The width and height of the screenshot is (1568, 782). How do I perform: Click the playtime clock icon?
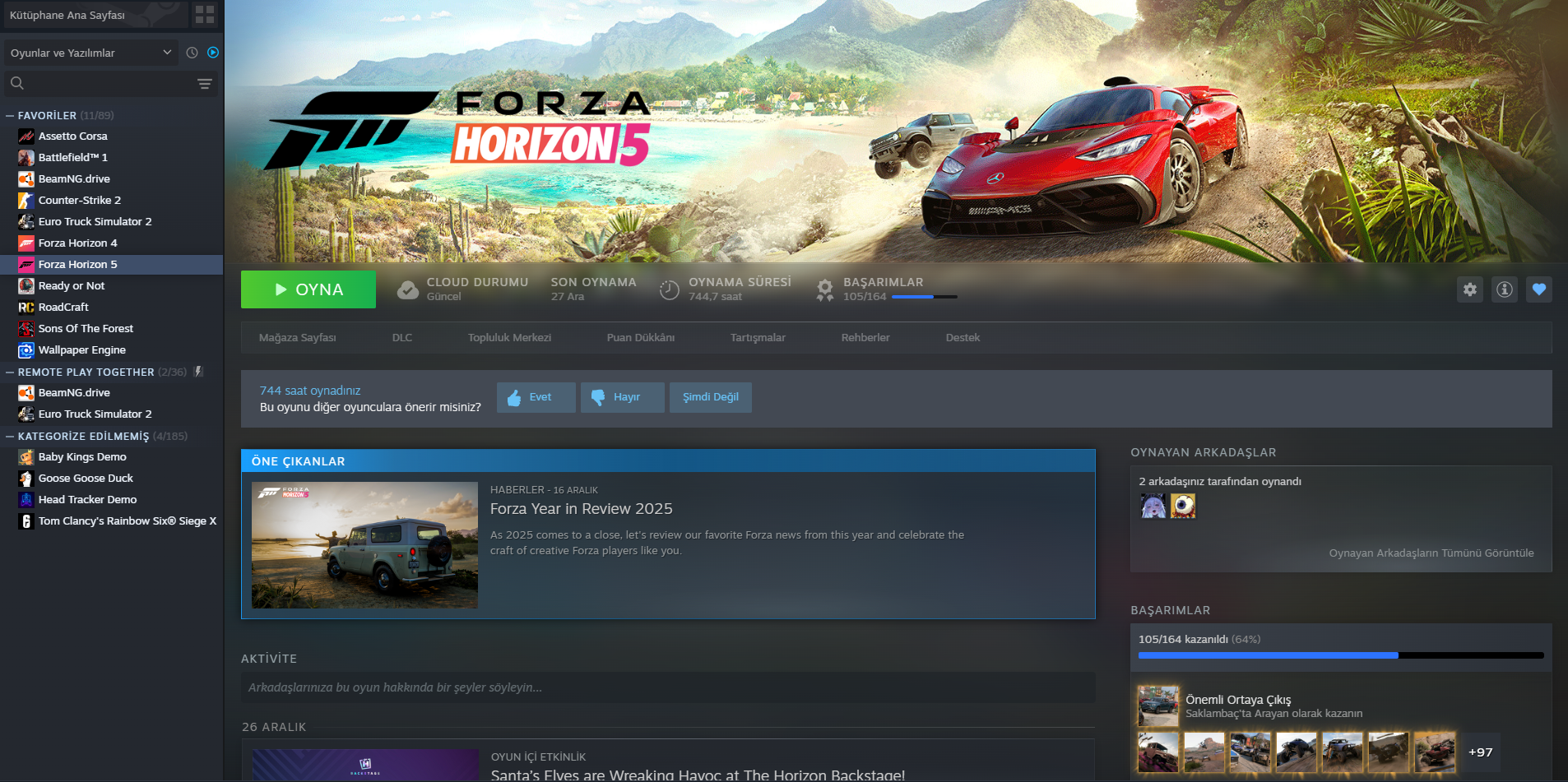pos(670,289)
